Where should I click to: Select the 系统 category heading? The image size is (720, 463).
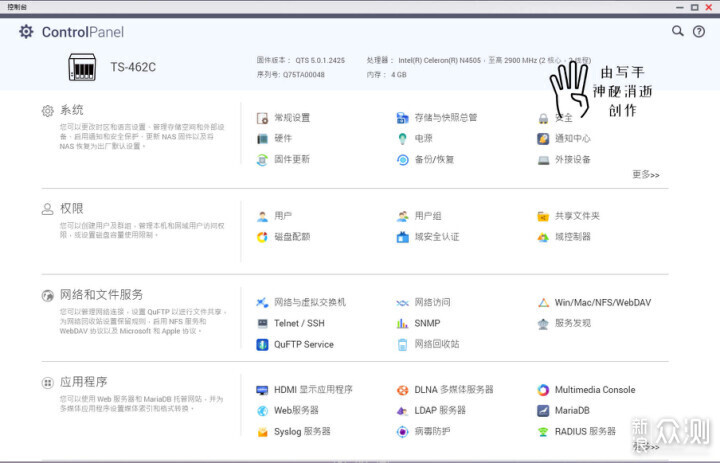[72, 110]
